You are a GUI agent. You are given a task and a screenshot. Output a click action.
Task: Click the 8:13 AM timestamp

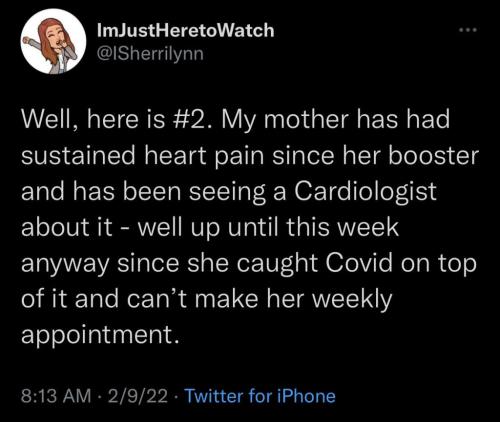click(56, 396)
